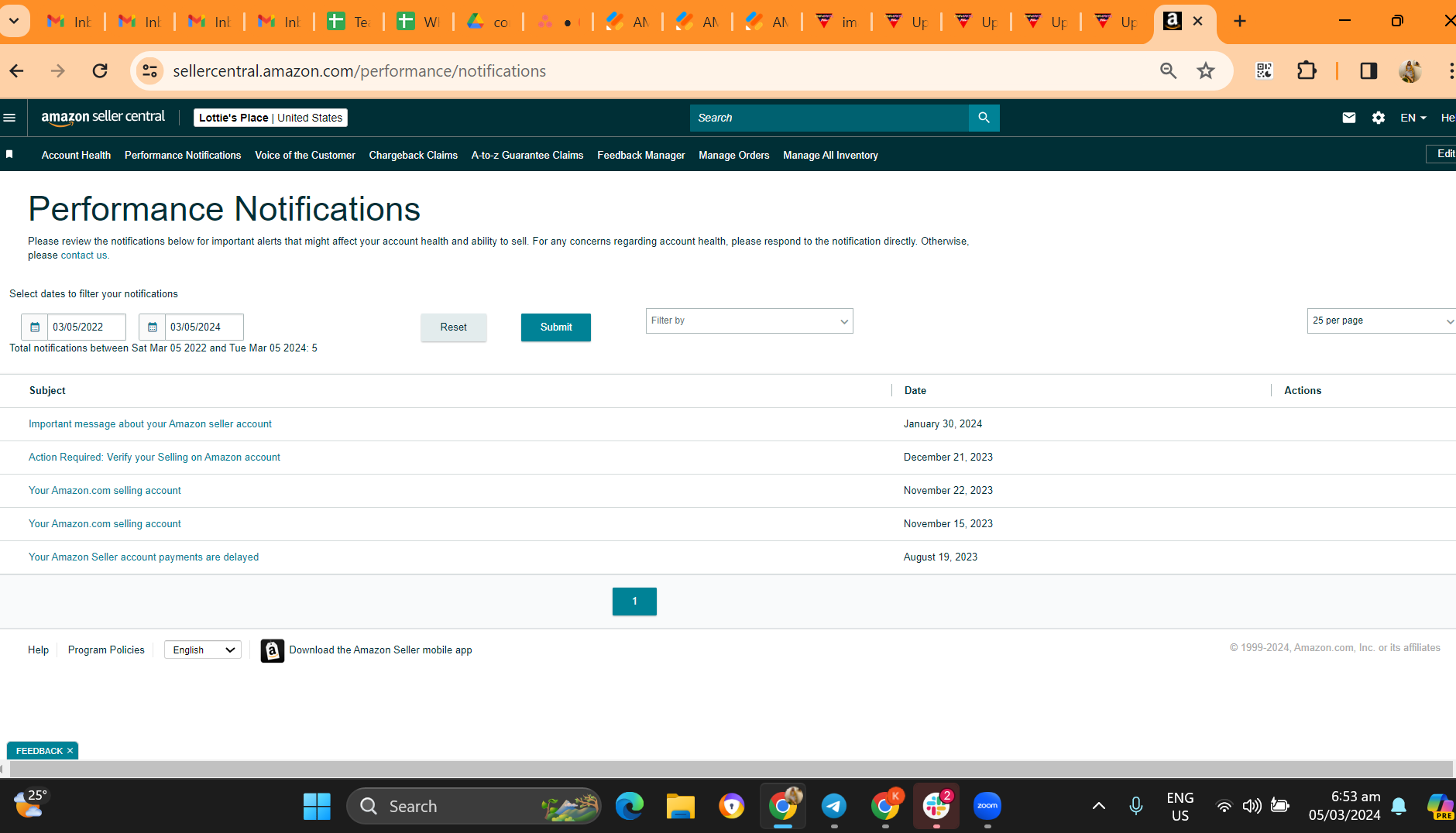Open File Explorer from the taskbar

tap(681, 806)
